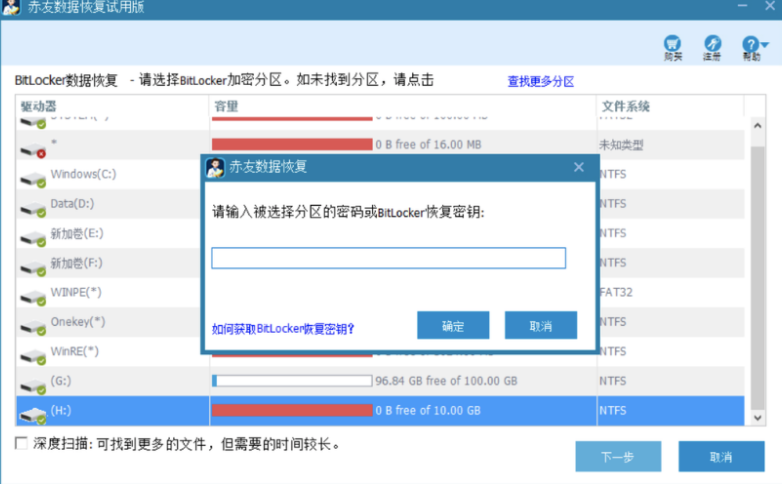Click FAT32 in the WINPE row
Image resolution: width=782 pixels, height=484 pixels.
click(x=616, y=292)
